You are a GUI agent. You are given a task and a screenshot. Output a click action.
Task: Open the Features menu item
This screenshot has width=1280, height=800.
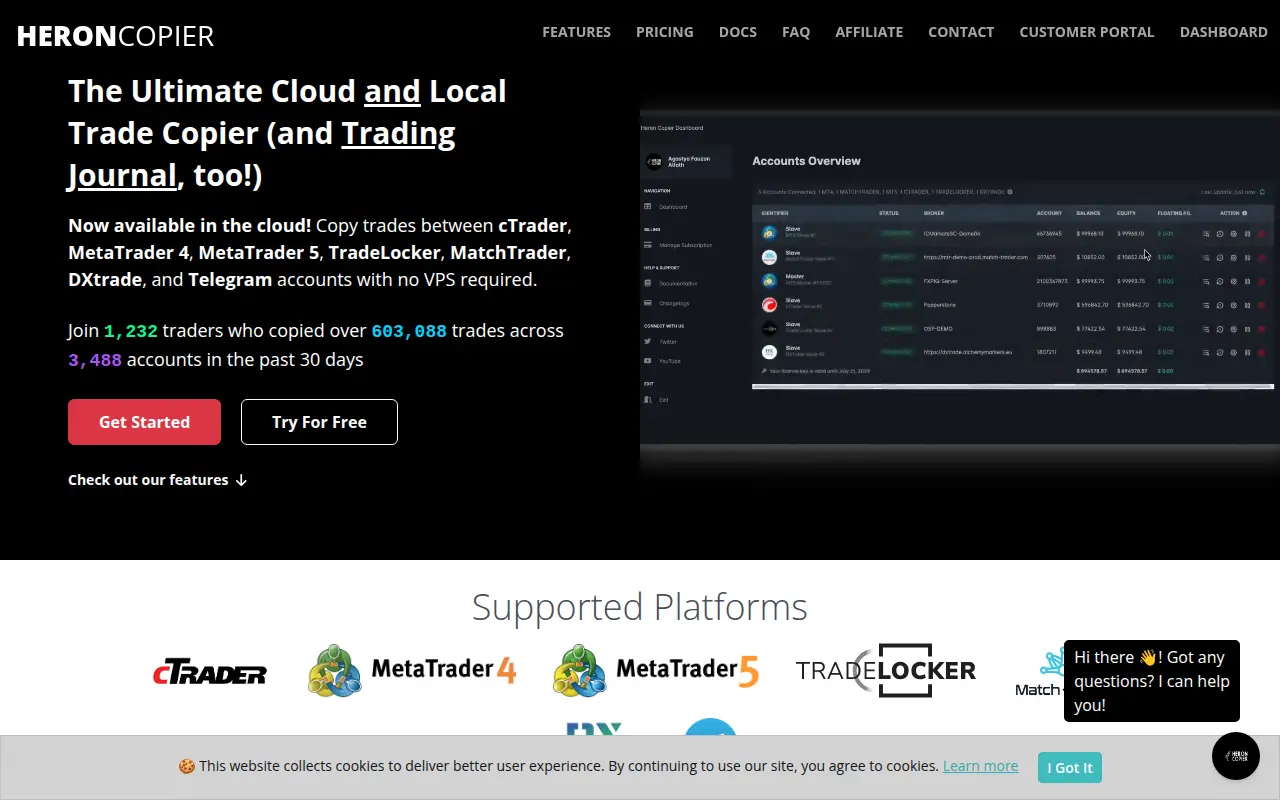coord(576,32)
